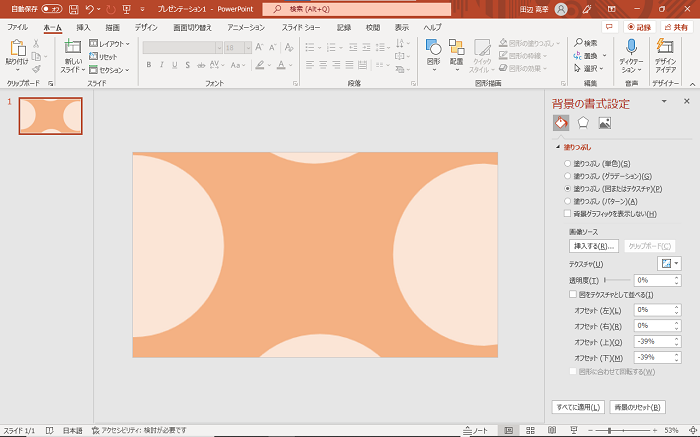The height and width of the screenshot is (437, 700).
Task: Open Design Ideas (デザインアイデア) in the ribbon
Action: [x=665, y=48]
